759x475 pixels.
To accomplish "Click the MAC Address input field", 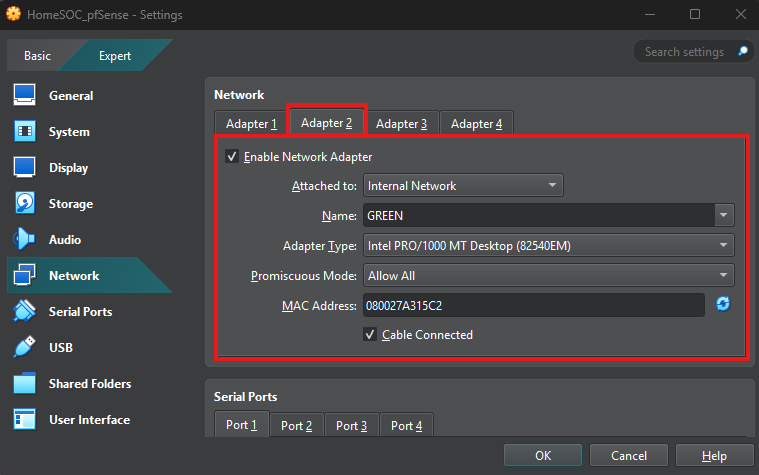I will click(x=533, y=305).
